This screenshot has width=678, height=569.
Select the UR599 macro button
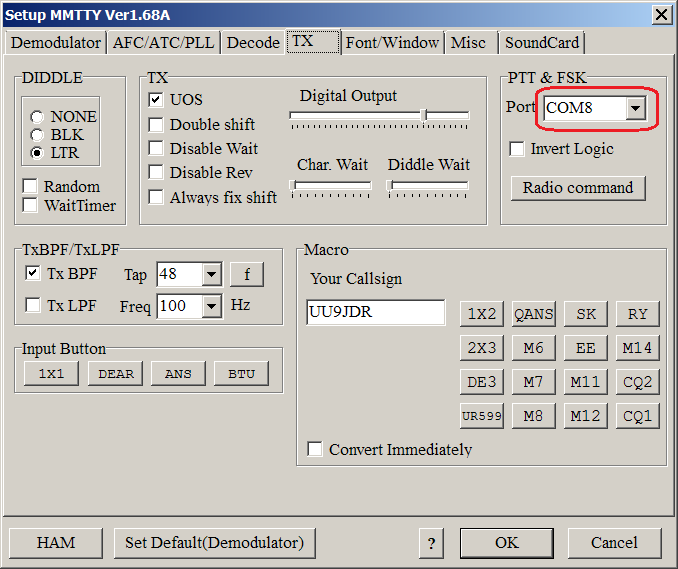[482, 416]
